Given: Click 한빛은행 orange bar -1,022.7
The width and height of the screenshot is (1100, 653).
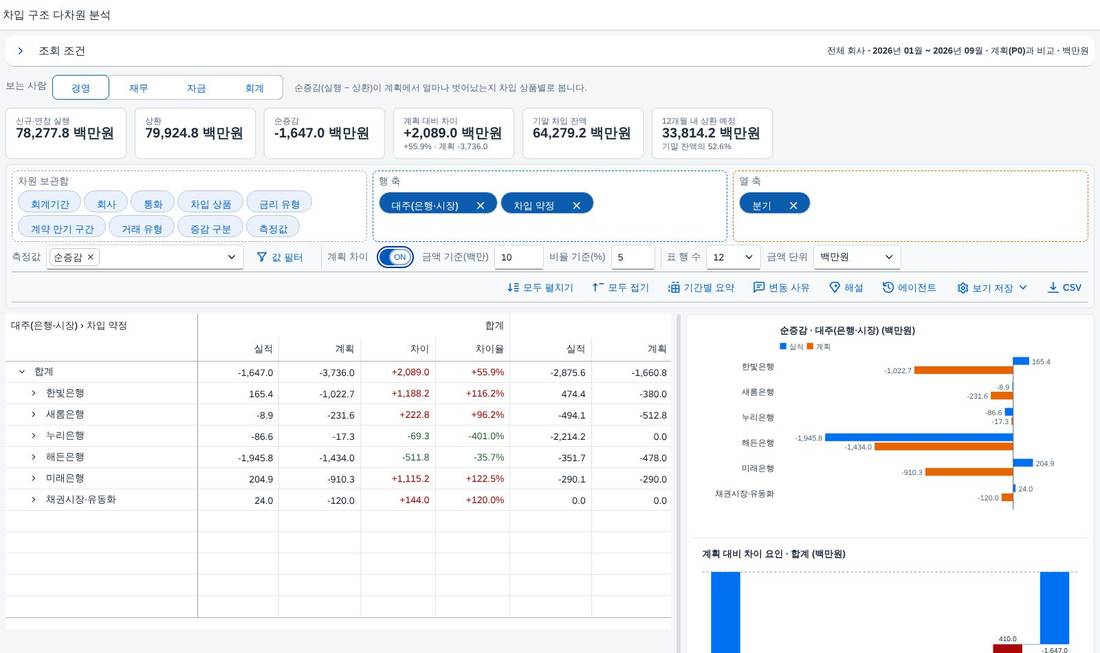Looking at the screenshot, I should click(x=963, y=370).
